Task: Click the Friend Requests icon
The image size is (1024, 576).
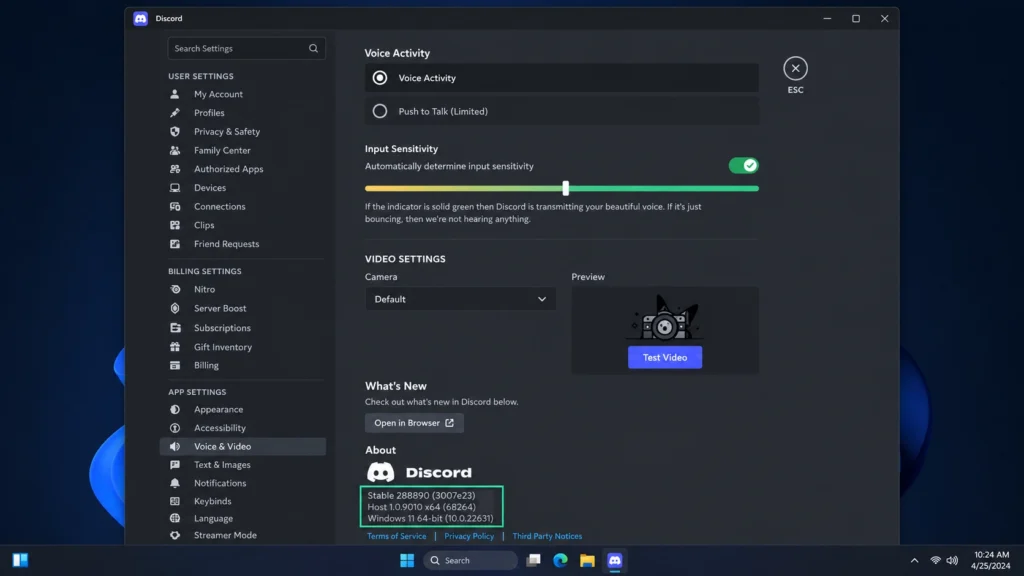Action: click(x=174, y=244)
